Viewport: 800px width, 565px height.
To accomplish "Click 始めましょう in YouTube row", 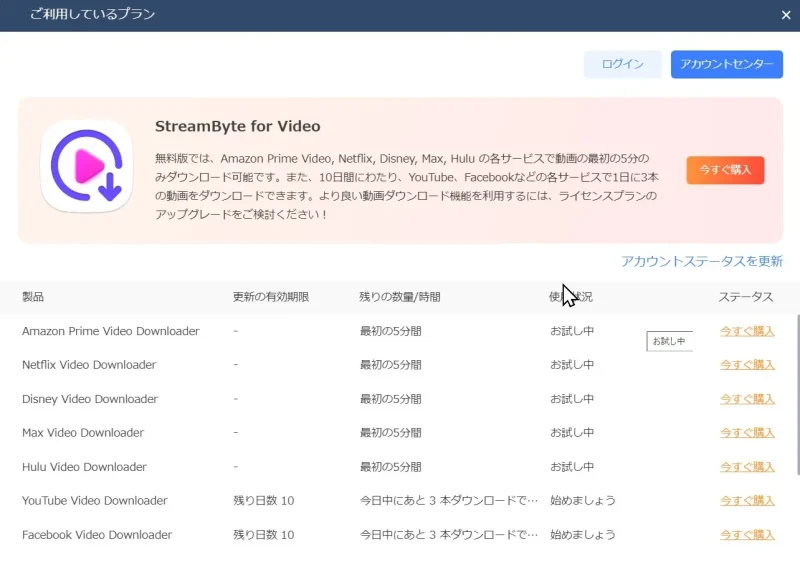I will click(x=583, y=501).
